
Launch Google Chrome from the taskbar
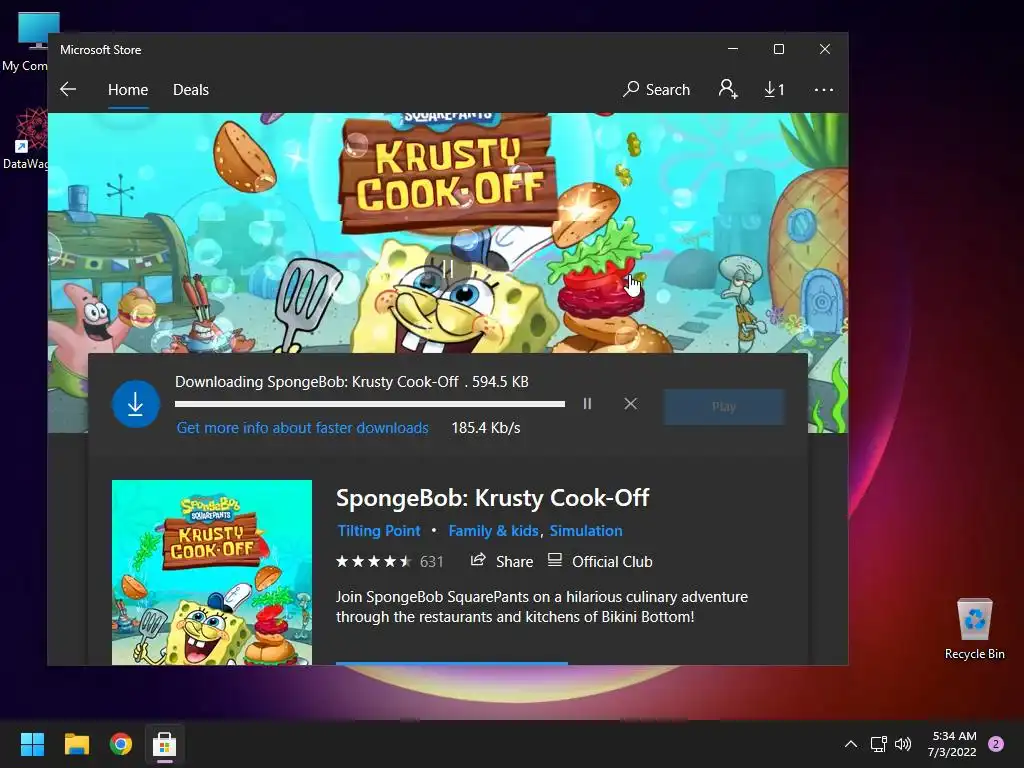tap(121, 744)
